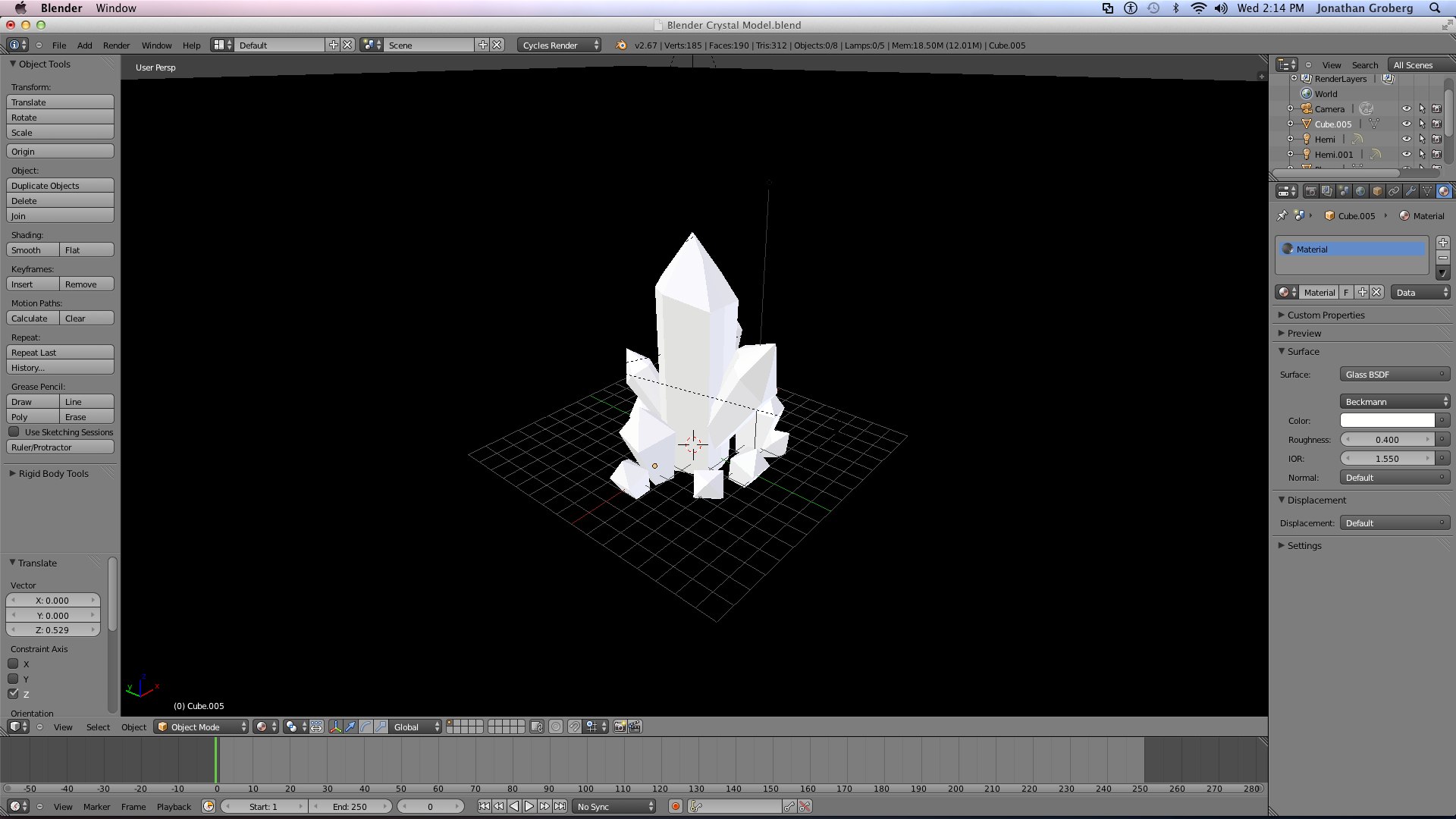Image resolution: width=1456 pixels, height=819 pixels.
Task: Toggle Hemi.001 render camera icon
Action: [x=1436, y=155]
